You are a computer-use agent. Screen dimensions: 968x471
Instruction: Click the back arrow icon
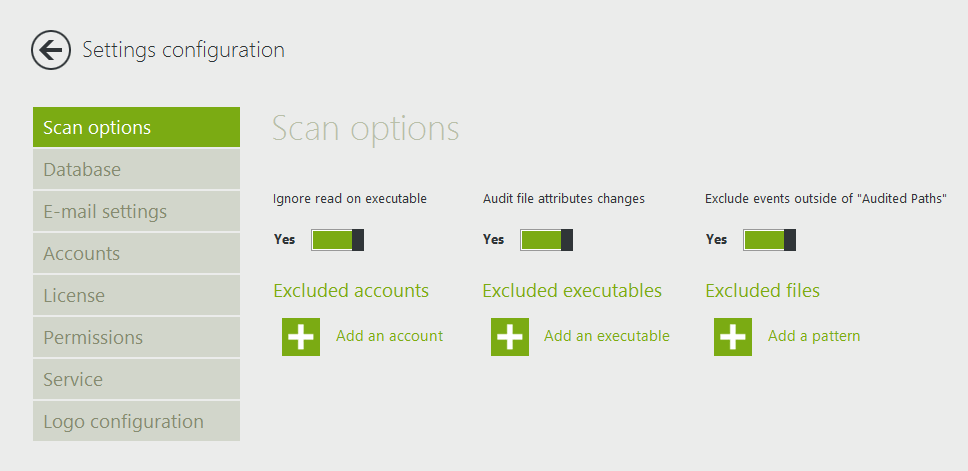pyautogui.click(x=51, y=50)
